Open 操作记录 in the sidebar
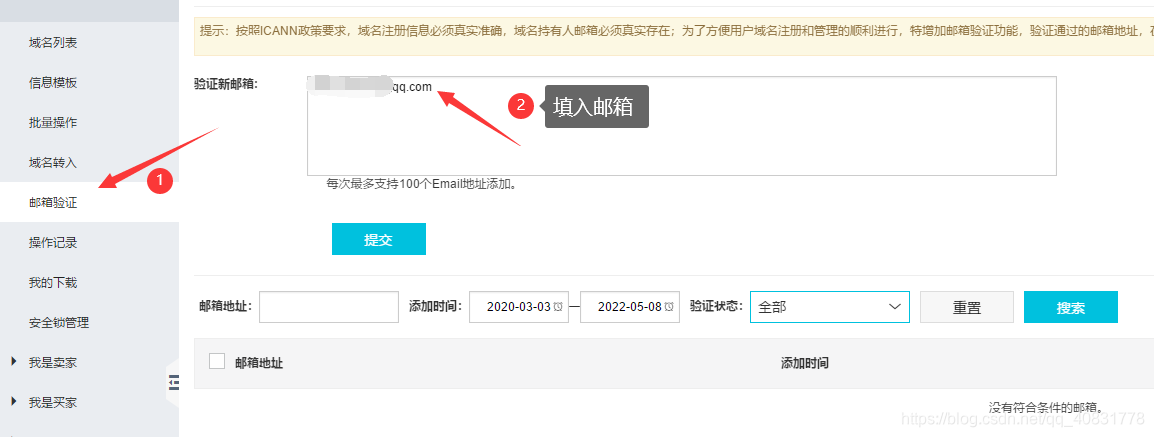Viewport: 1154px width, 437px height. (x=53, y=242)
